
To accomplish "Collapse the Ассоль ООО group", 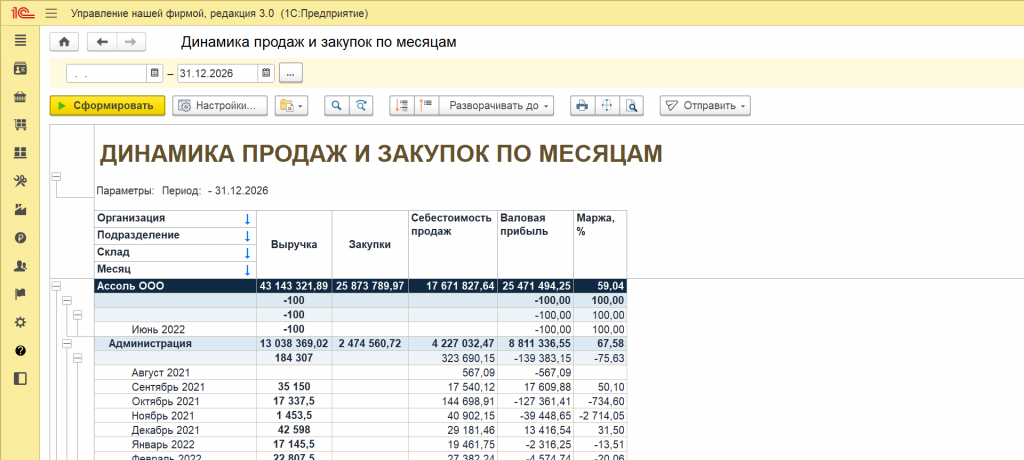I will pyautogui.click(x=57, y=286).
